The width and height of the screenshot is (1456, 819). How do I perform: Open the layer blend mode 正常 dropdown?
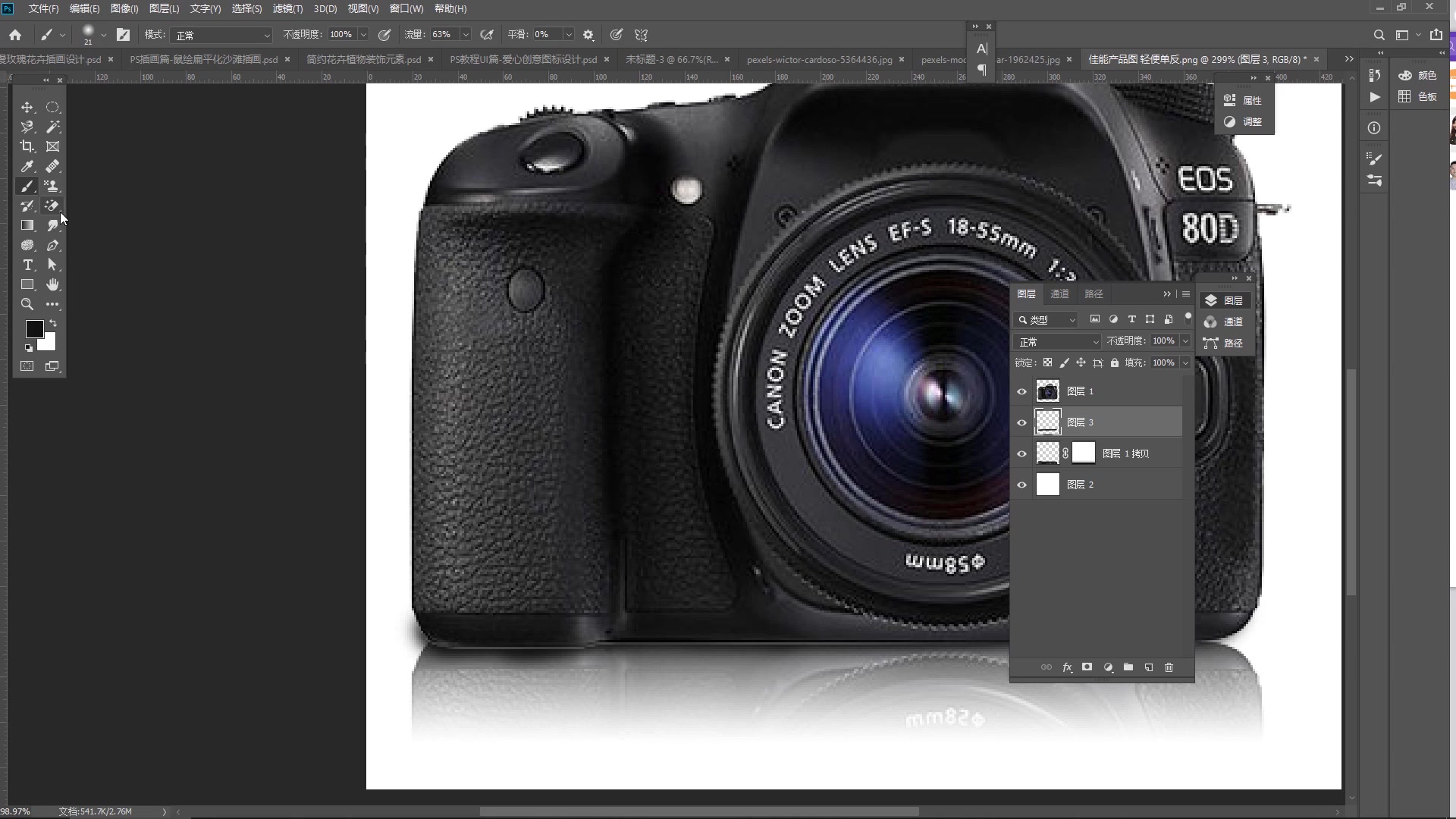point(1057,342)
